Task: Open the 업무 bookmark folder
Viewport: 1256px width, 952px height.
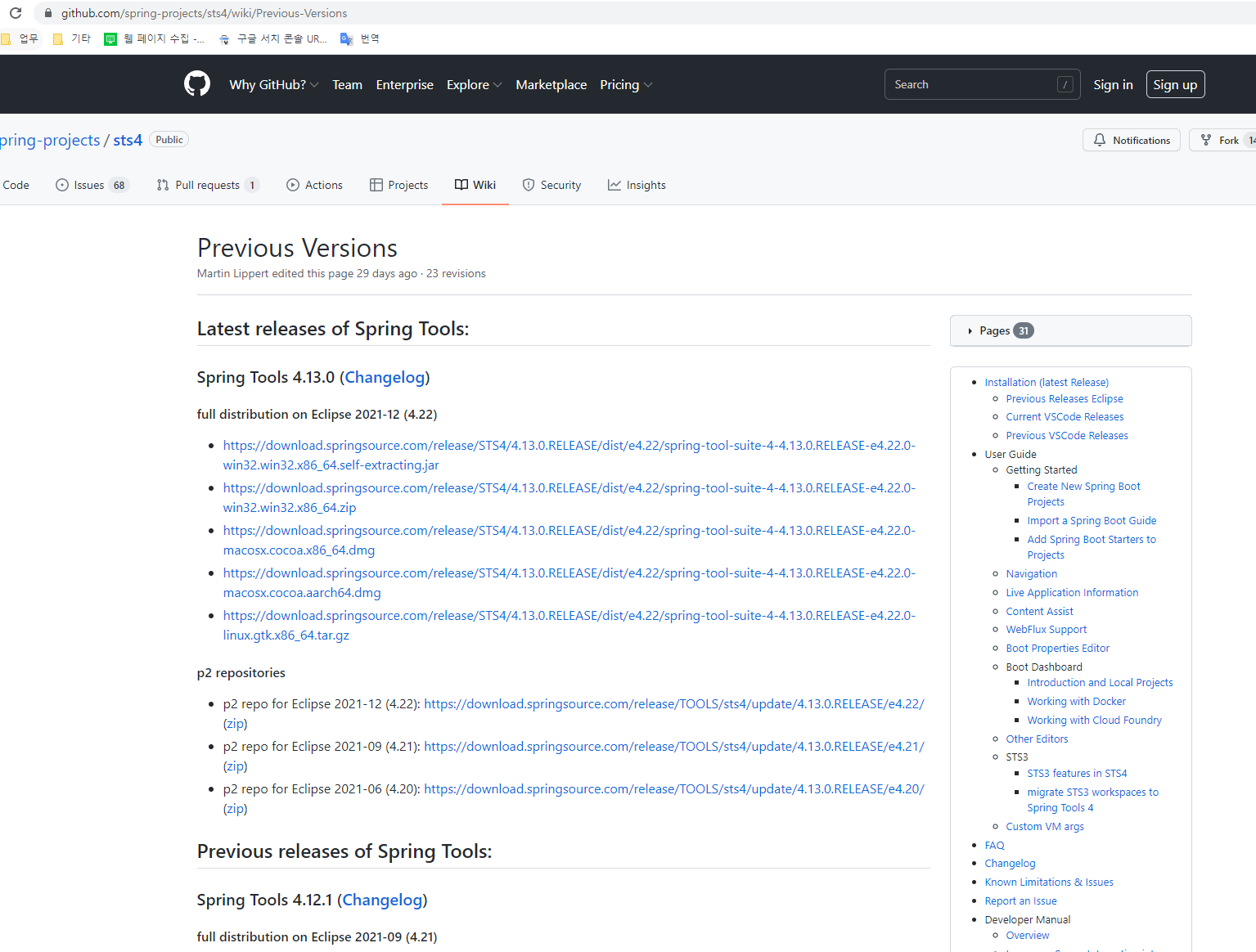Action: [x=20, y=38]
